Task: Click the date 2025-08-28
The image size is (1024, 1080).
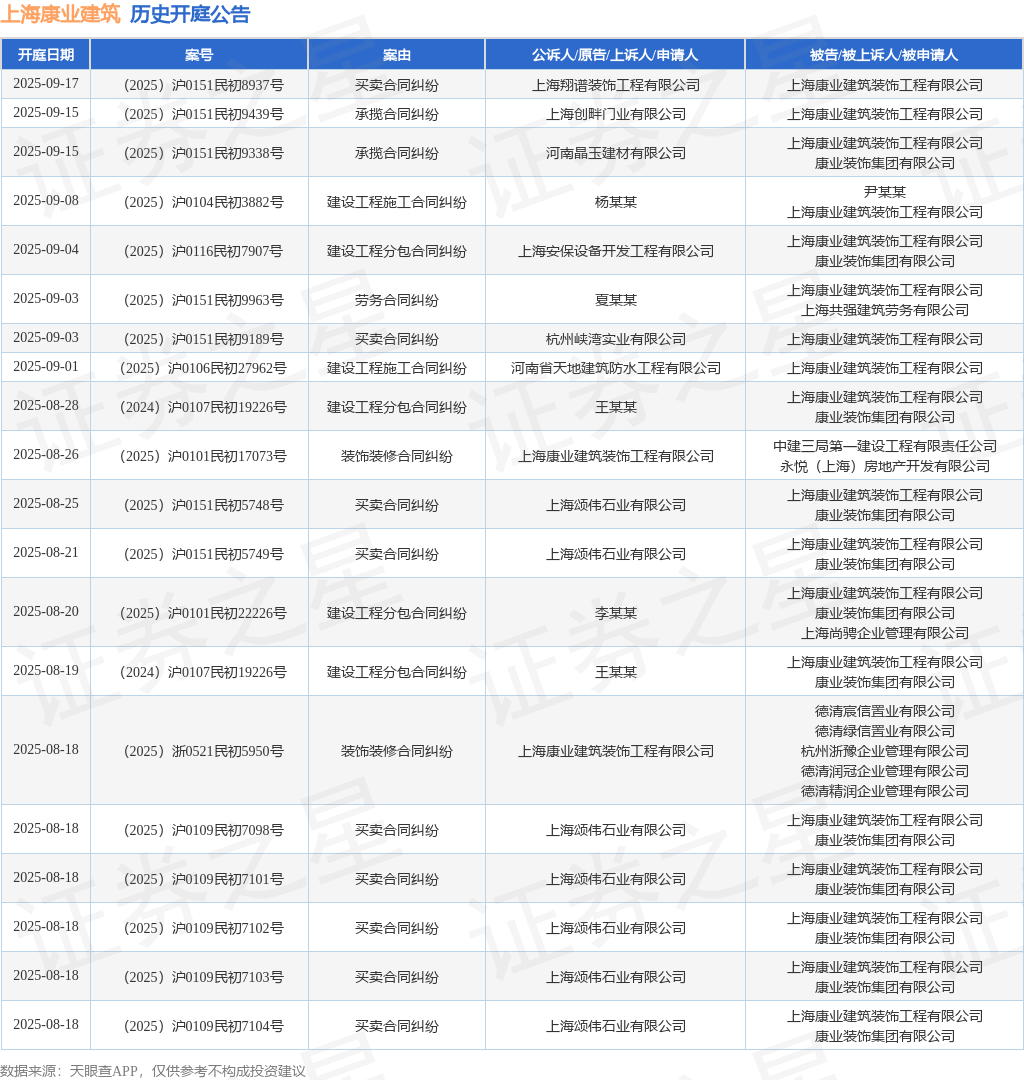Action: (46, 406)
